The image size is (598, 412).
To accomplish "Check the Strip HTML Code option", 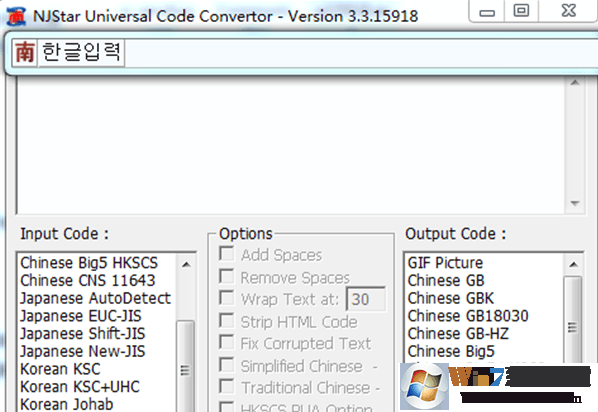I will (x=227, y=320).
